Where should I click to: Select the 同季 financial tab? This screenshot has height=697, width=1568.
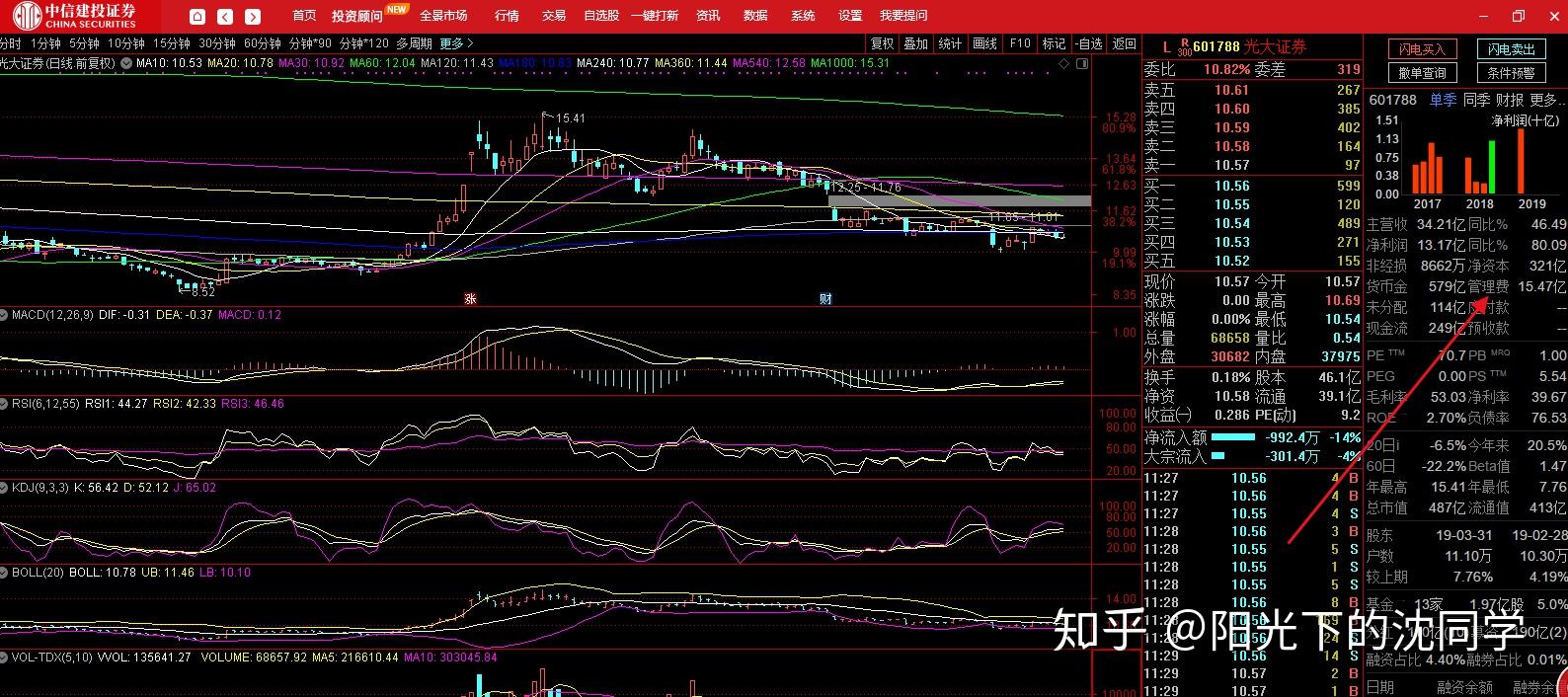tap(1476, 100)
